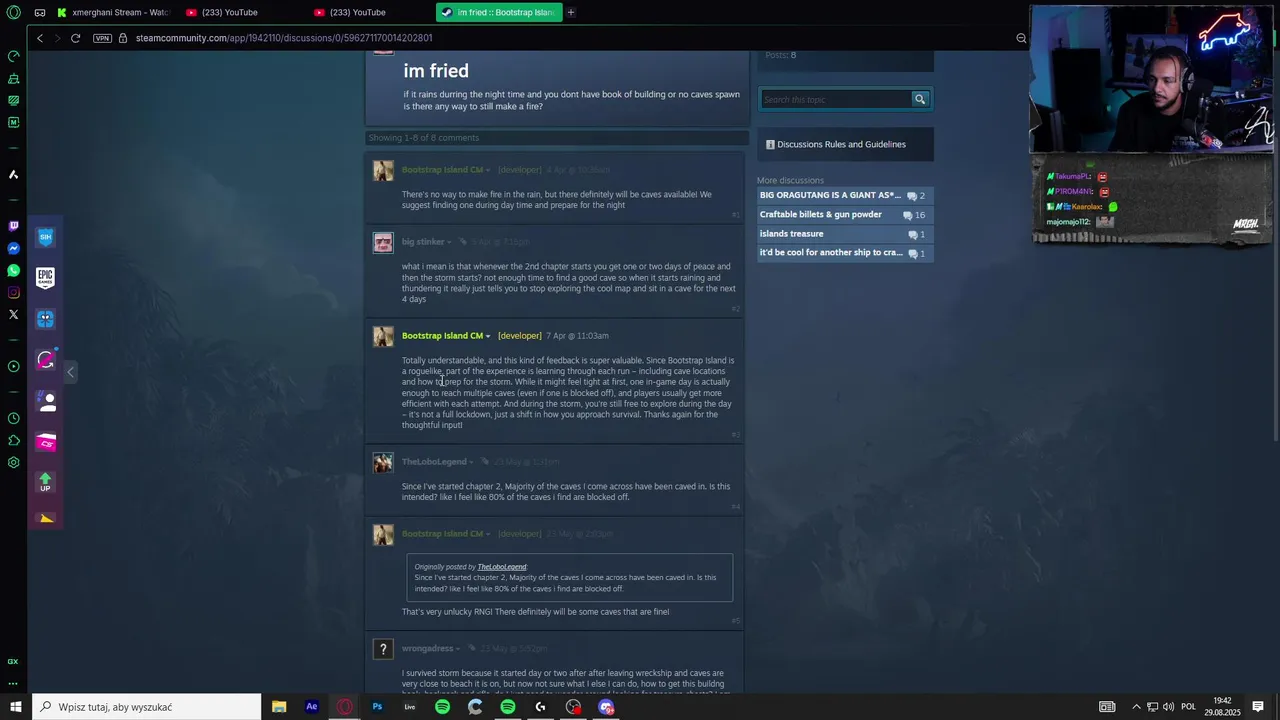The image size is (1280, 720).
Task: Open the GX Control speedometer icon
Action: pyautogui.click(x=13, y=56)
